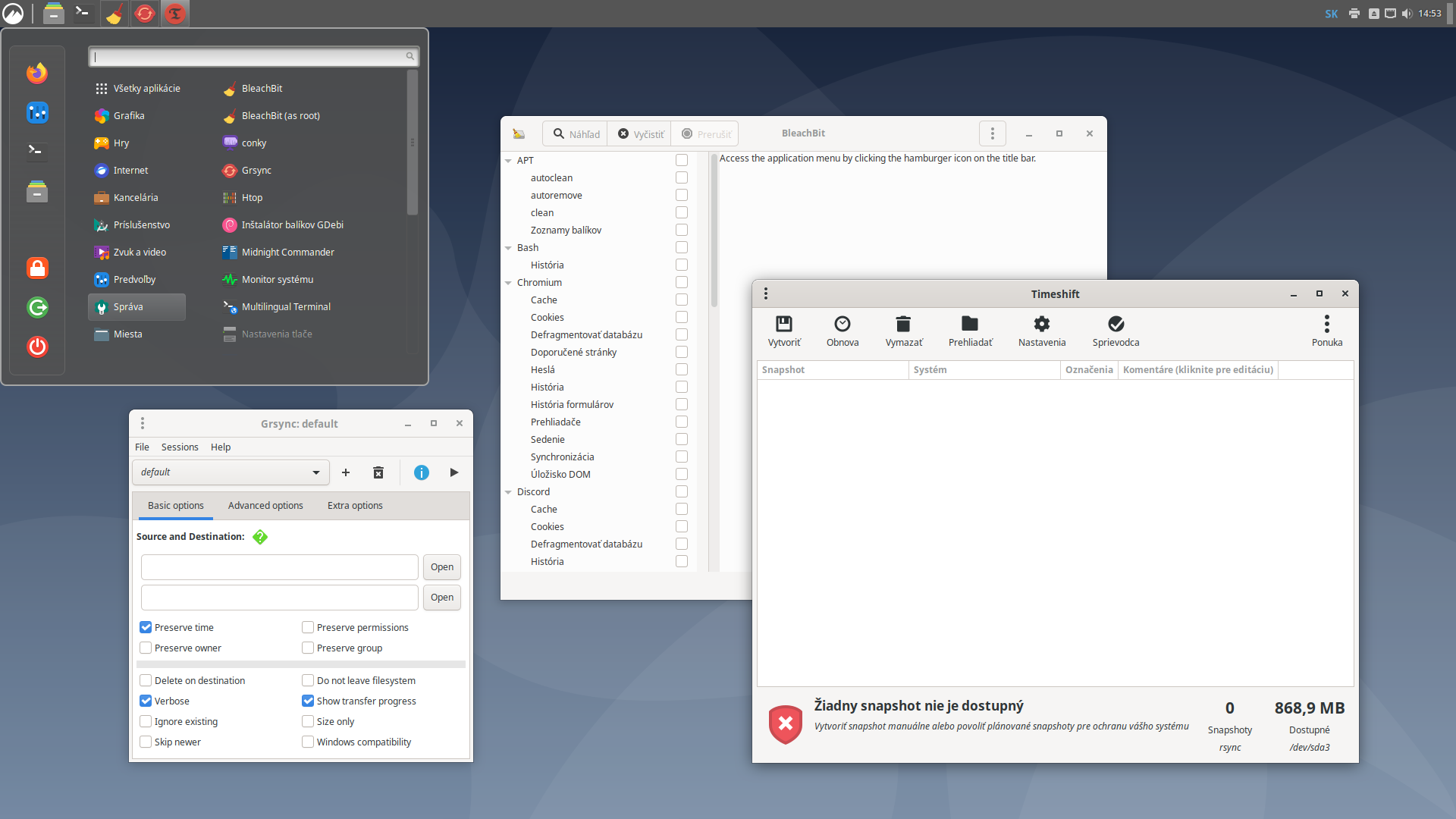
Task: Click Open button for source path
Action: coord(442,567)
